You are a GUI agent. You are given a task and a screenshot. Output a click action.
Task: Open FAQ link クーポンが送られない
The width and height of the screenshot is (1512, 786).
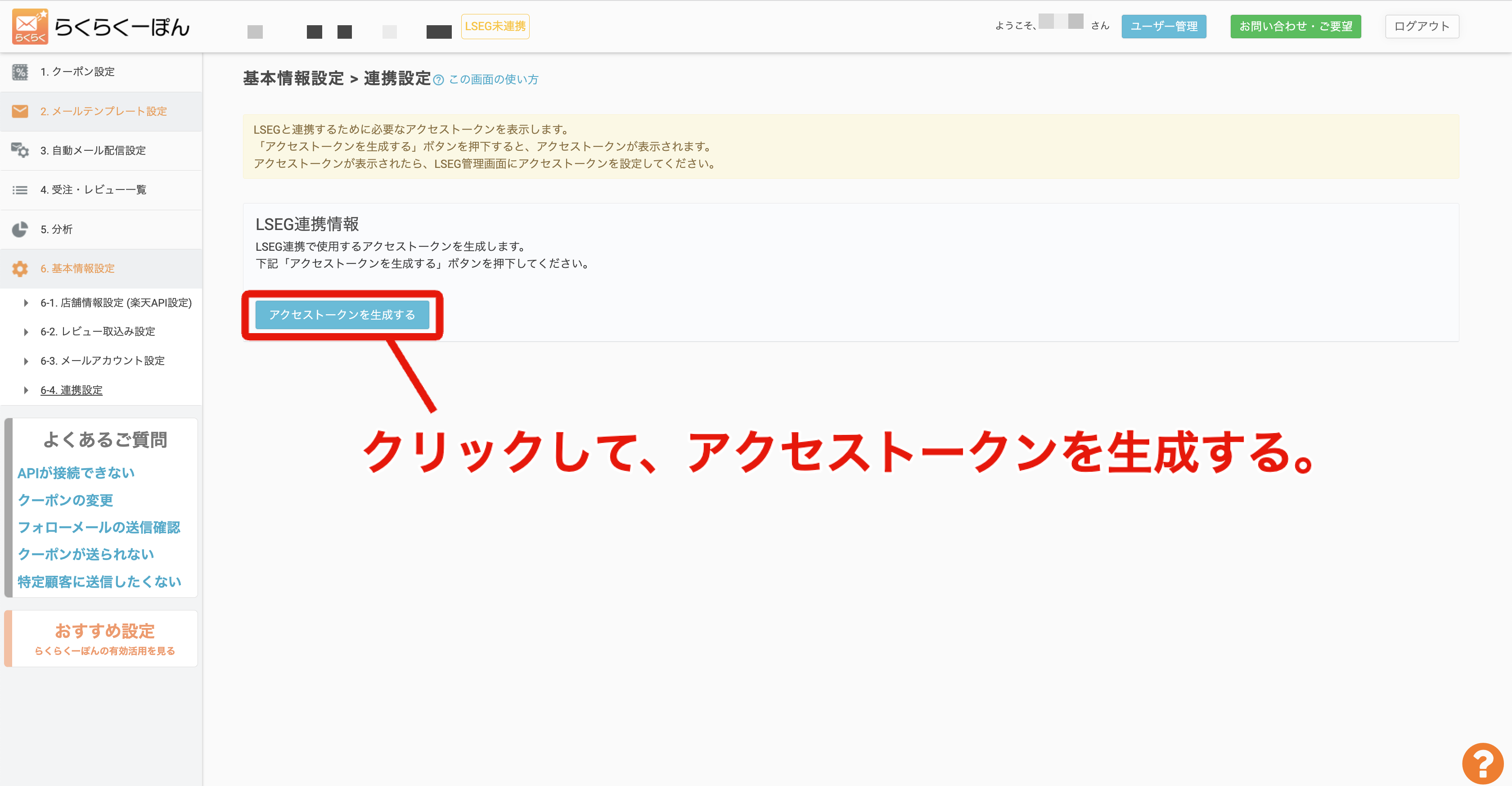click(x=85, y=555)
